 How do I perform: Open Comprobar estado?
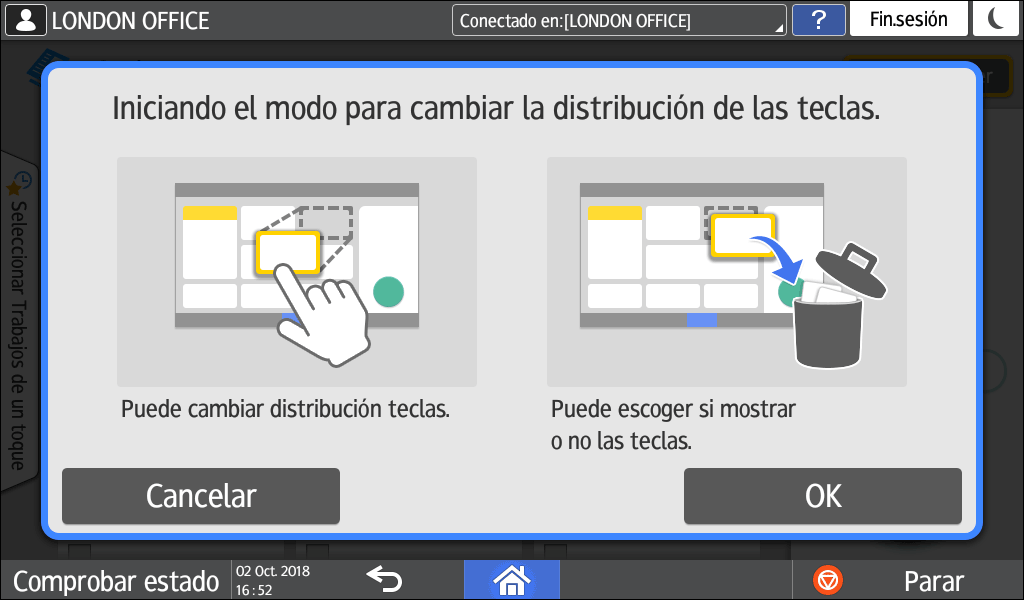pyautogui.click(x=115, y=581)
